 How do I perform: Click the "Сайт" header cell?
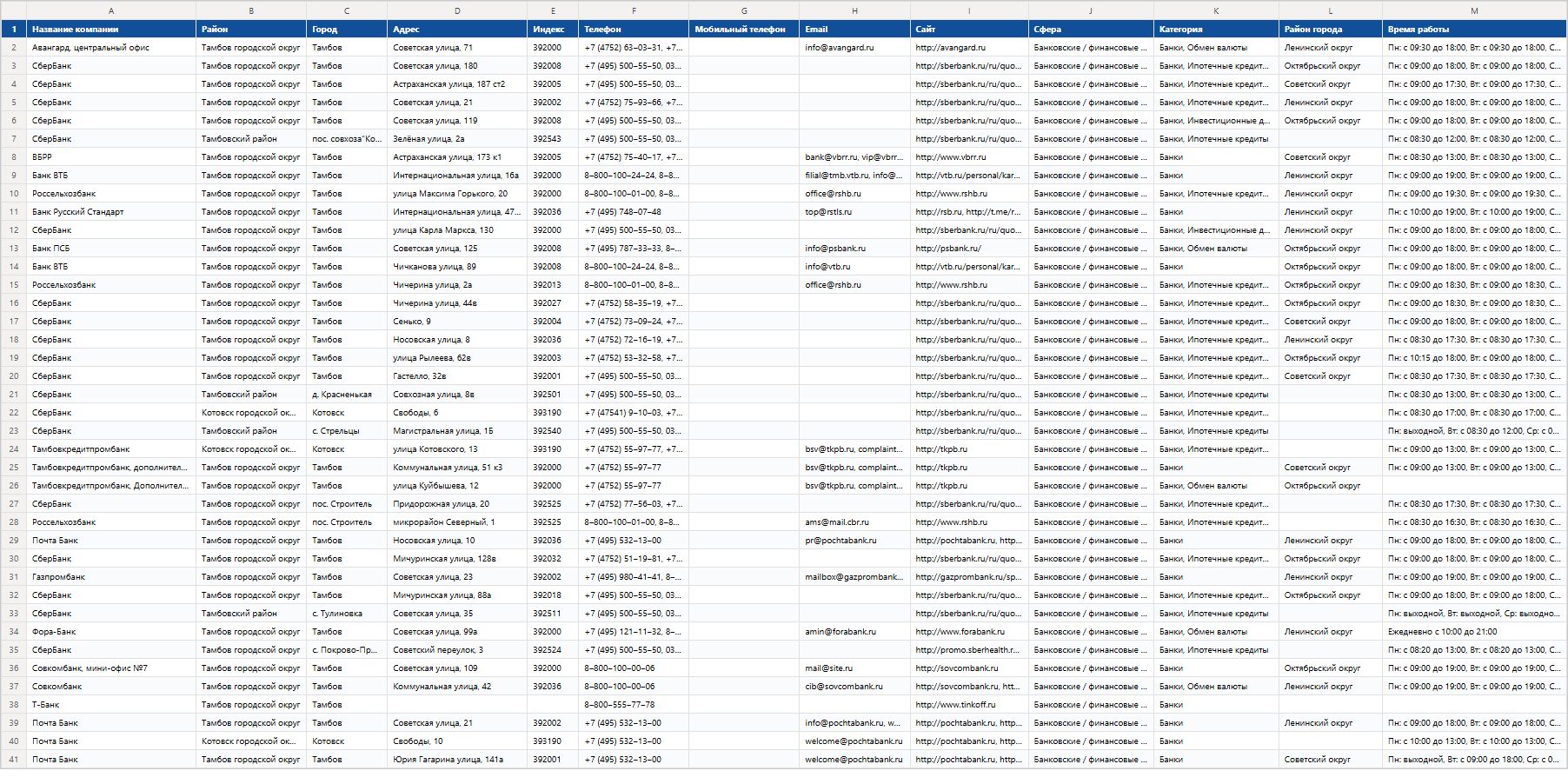point(969,30)
